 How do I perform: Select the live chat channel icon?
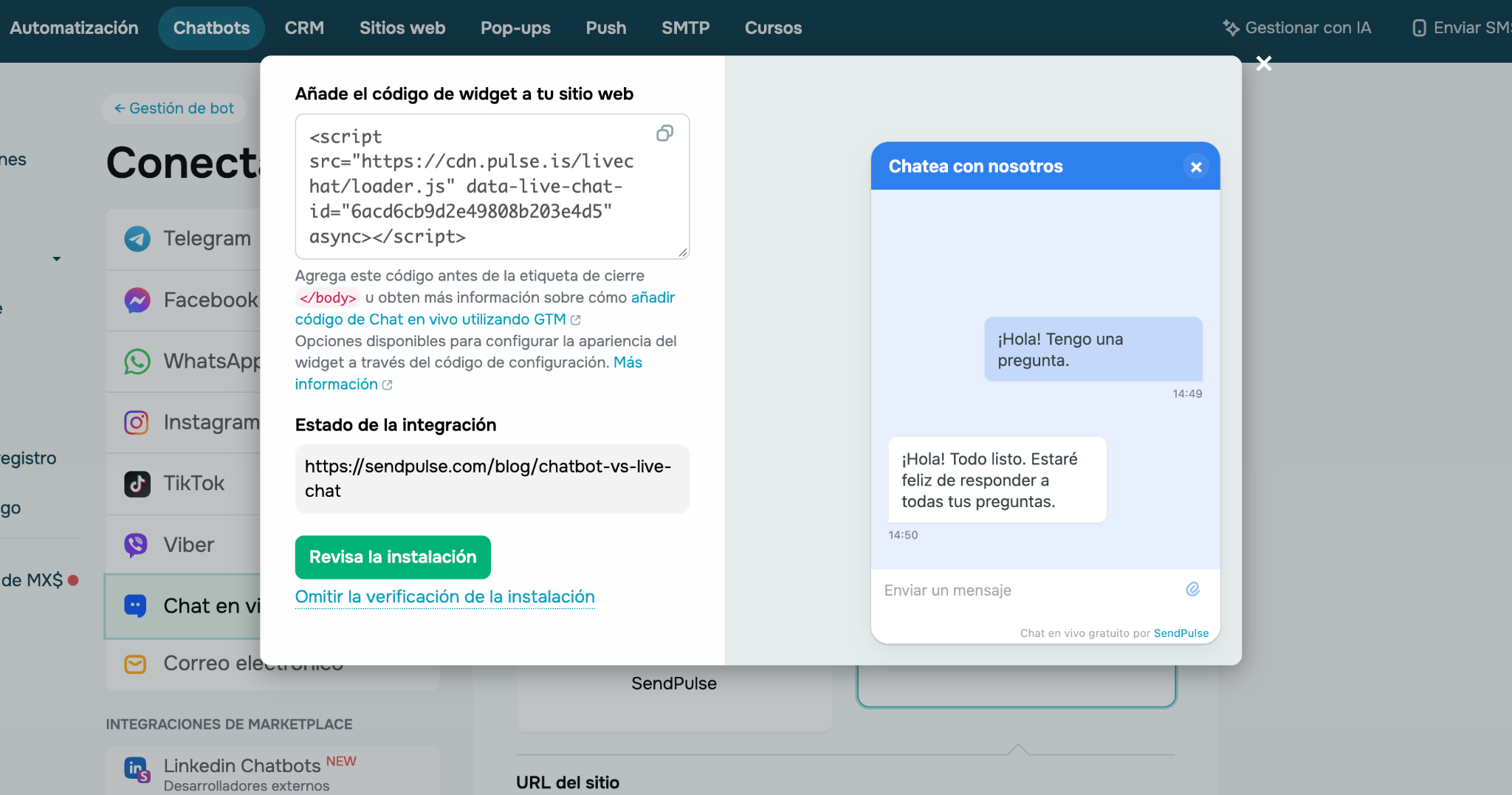pyautogui.click(x=137, y=606)
